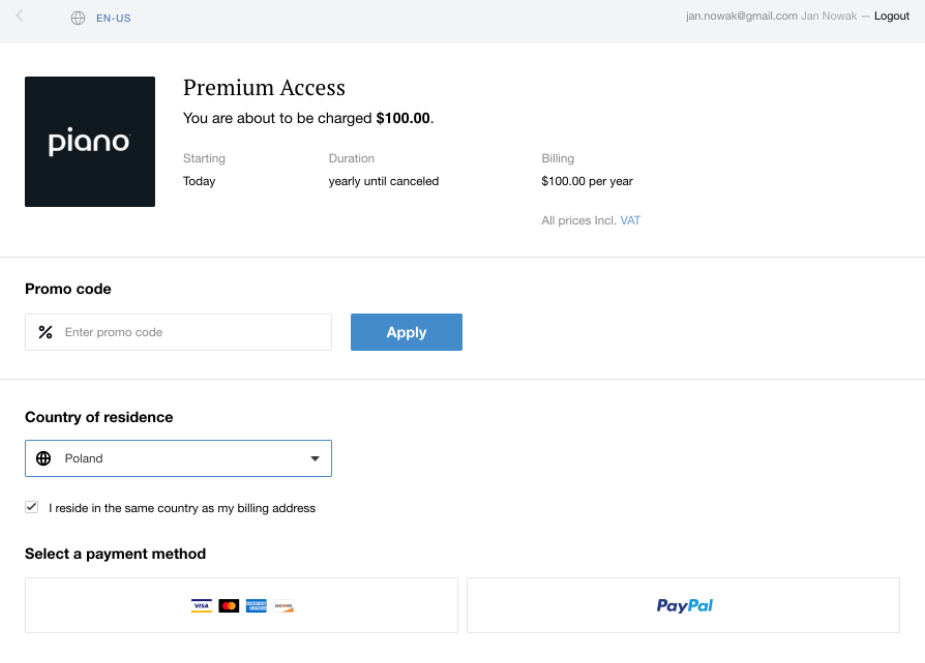Screen dimensions: 925x663
Task: Click the American Express card icon
Action: tap(256, 606)
